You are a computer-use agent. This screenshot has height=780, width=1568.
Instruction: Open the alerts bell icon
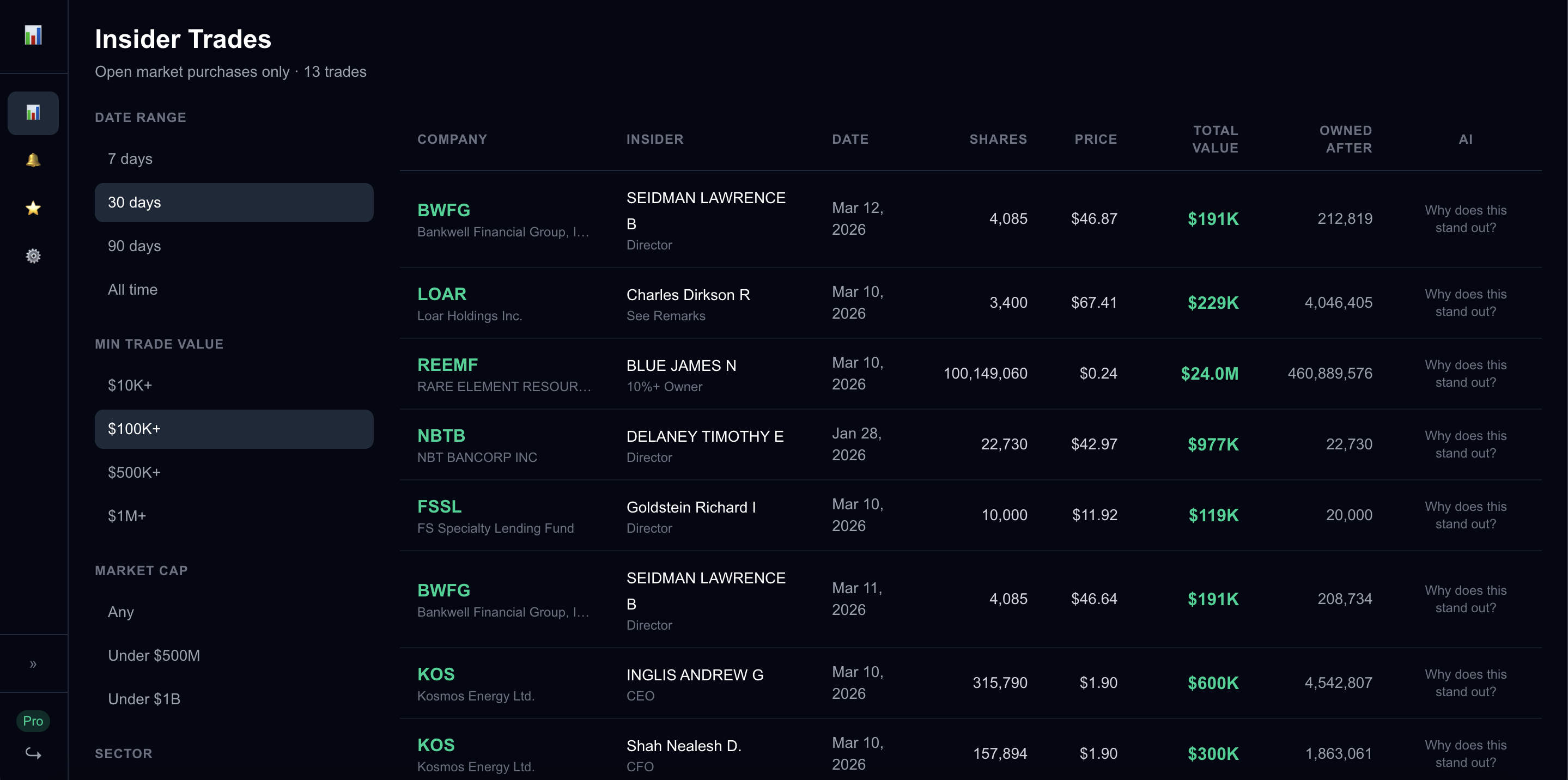coord(33,160)
